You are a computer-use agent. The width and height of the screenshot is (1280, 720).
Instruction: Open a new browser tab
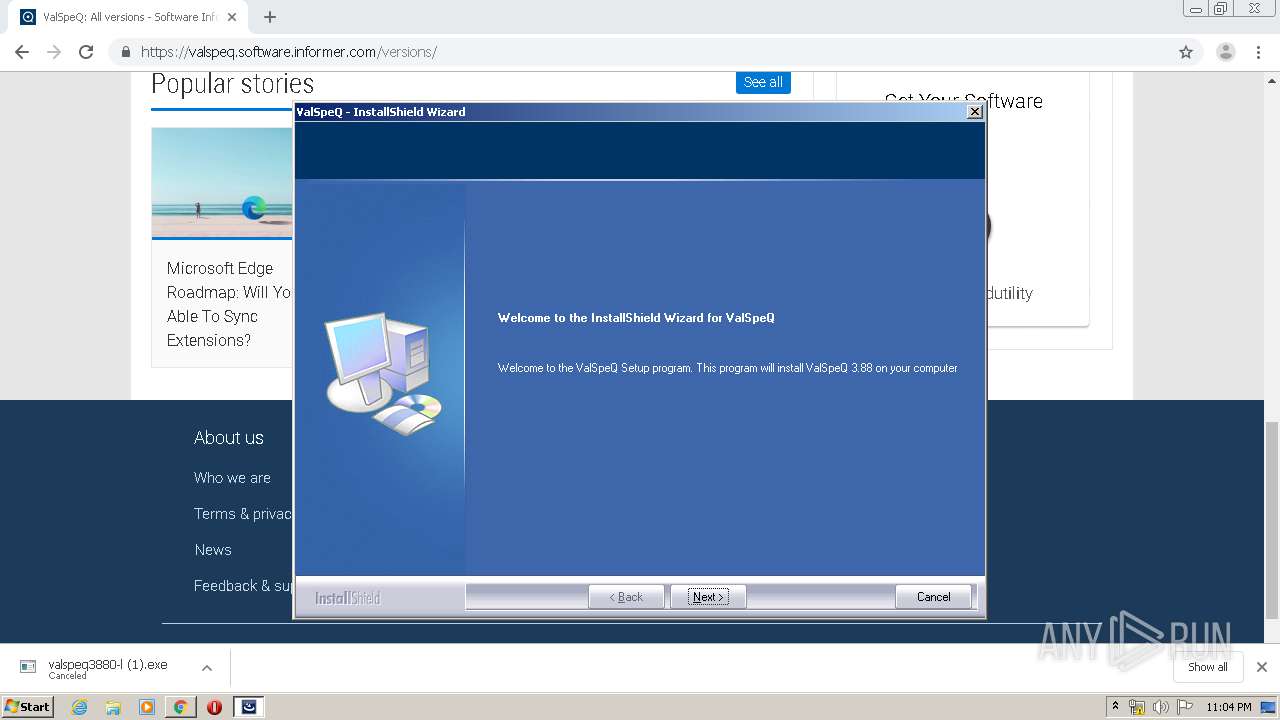click(x=270, y=17)
